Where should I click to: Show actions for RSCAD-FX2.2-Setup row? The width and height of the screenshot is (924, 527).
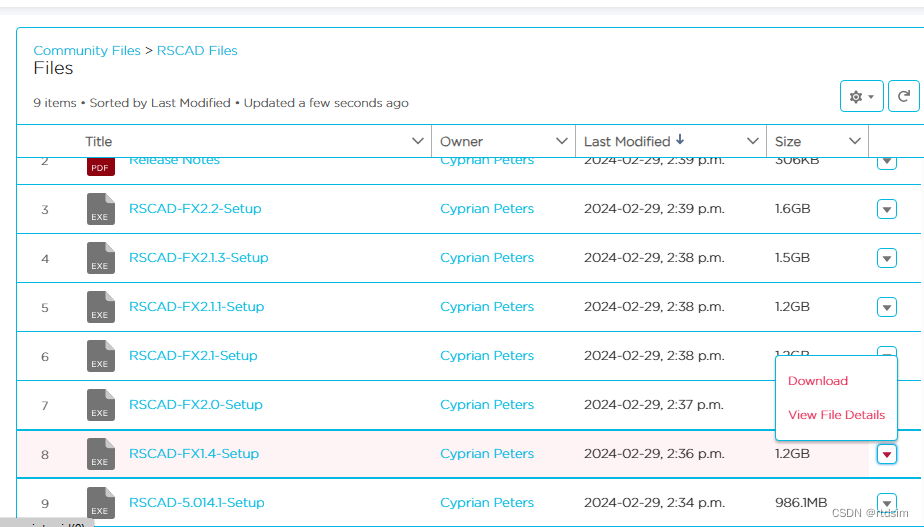click(886, 209)
